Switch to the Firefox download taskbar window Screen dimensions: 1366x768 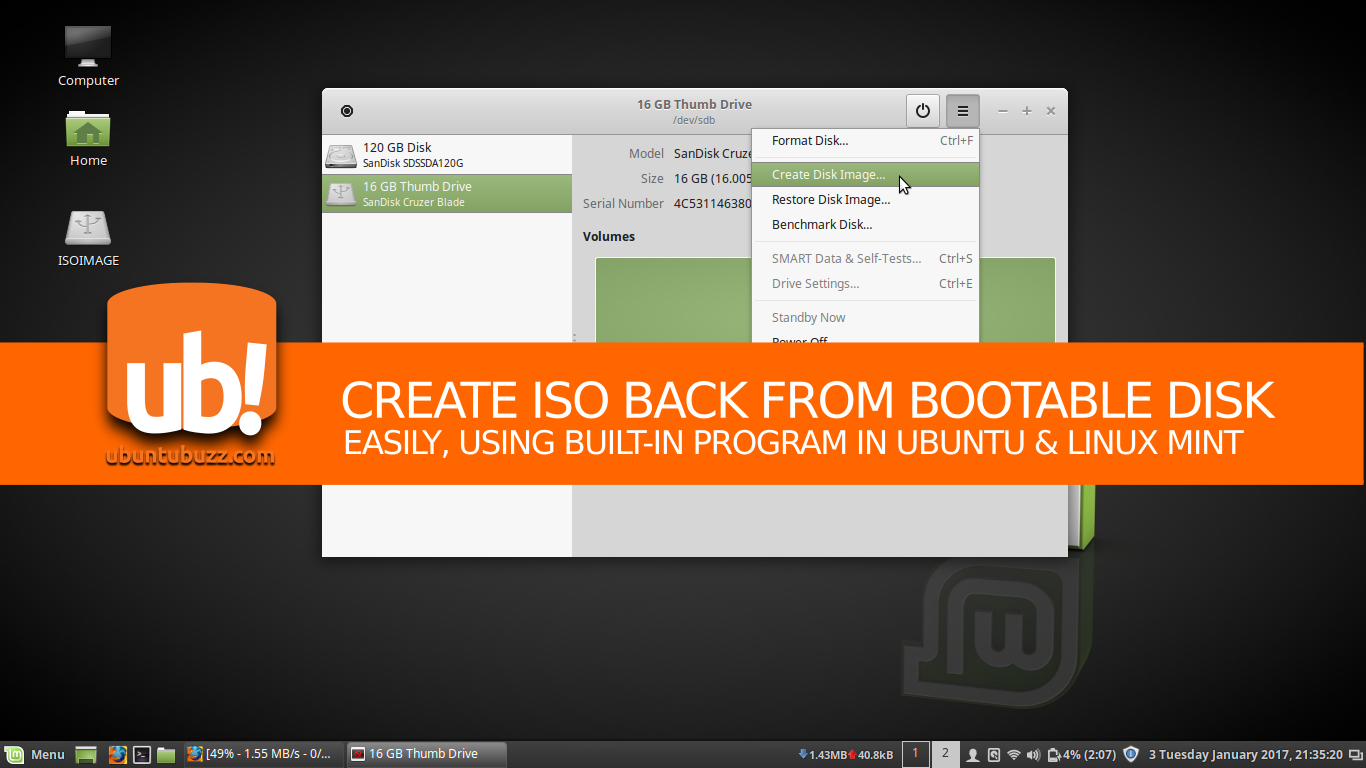(263, 754)
